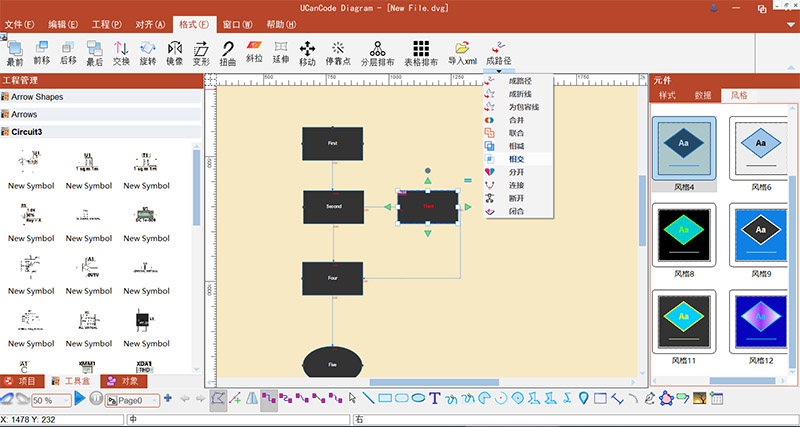Switch to the 对象 bottom tab

coord(123,381)
